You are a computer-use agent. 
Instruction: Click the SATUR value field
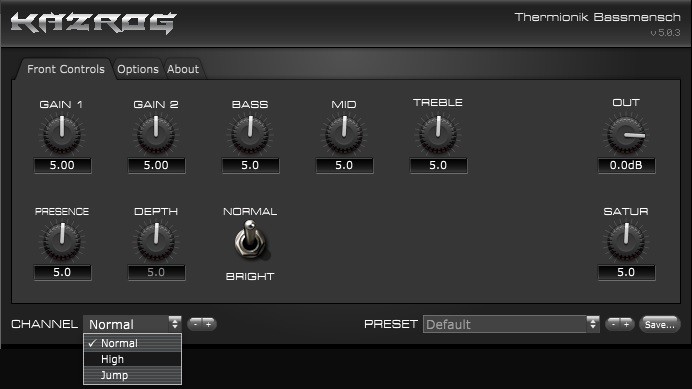point(626,272)
